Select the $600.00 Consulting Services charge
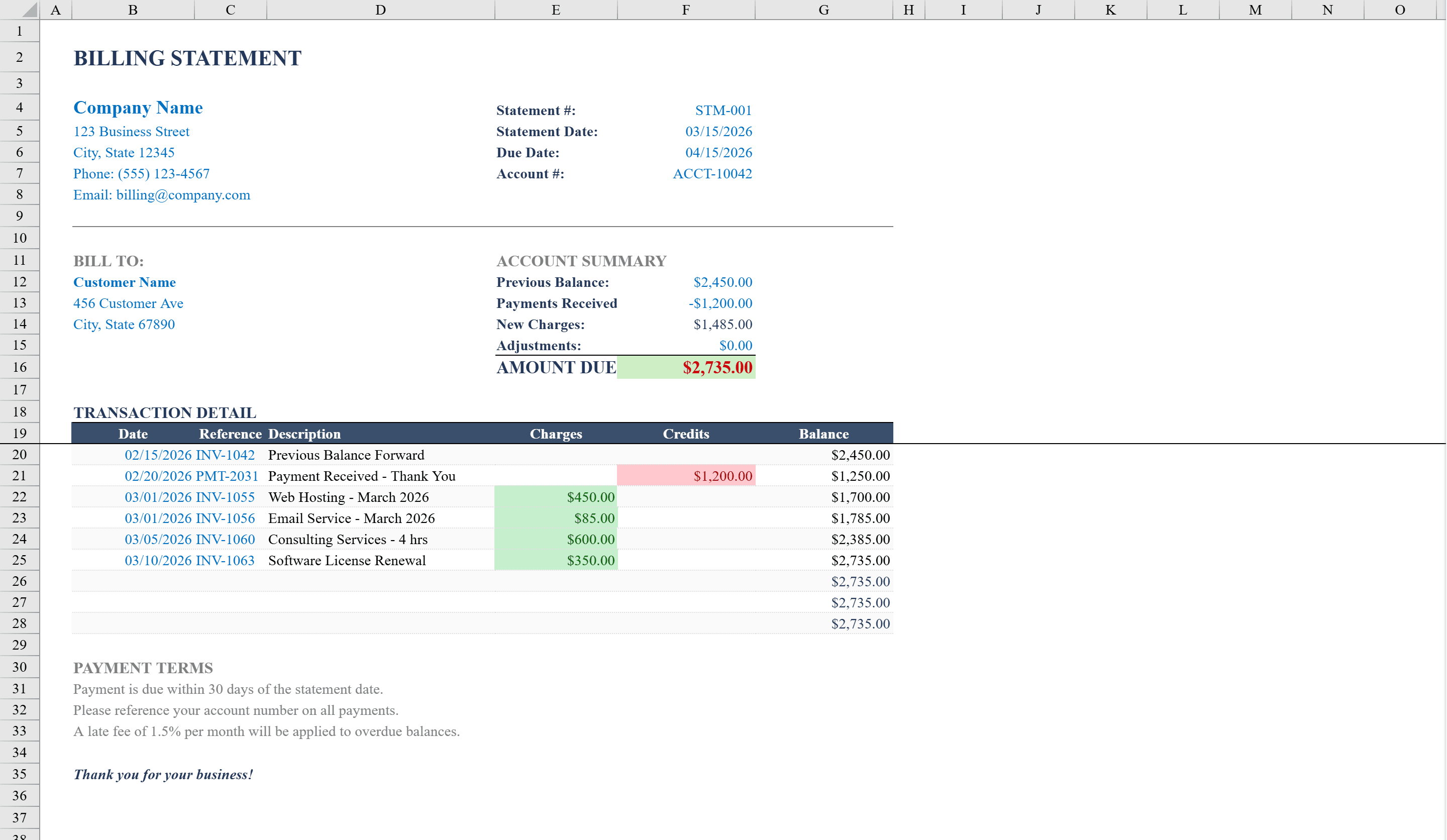The image size is (1447, 840). tap(590, 539)
